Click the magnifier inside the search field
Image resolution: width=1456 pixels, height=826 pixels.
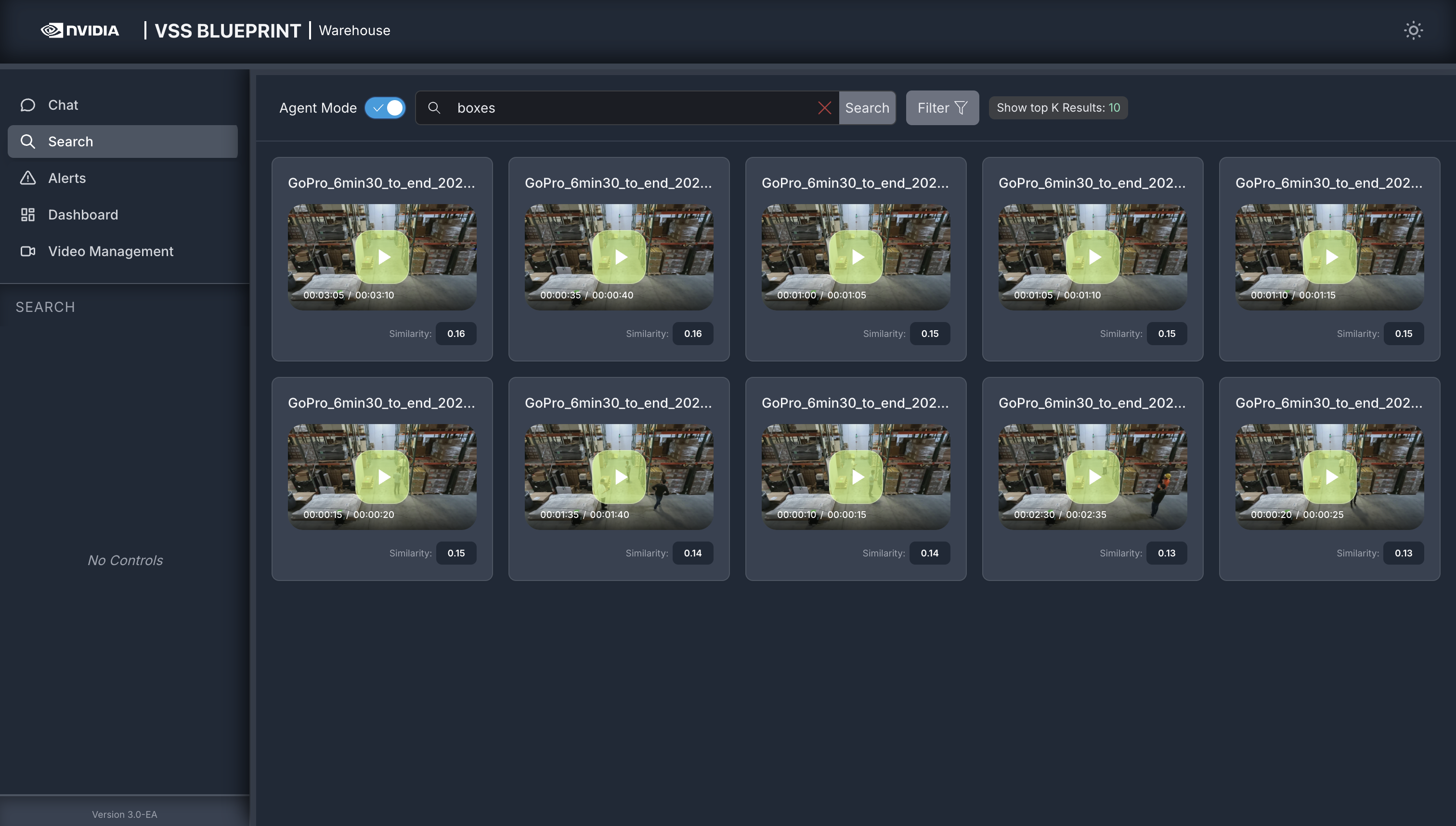click(434, 108)
